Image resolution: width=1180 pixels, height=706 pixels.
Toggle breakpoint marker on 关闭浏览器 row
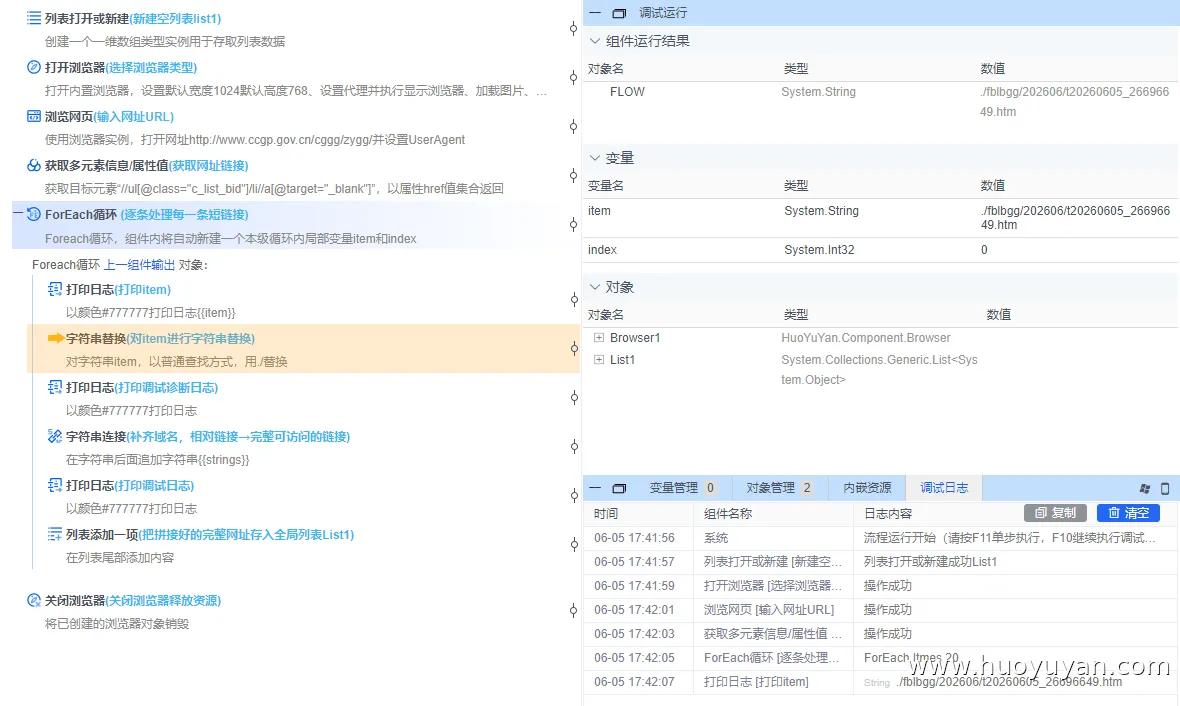coord(573,610)
